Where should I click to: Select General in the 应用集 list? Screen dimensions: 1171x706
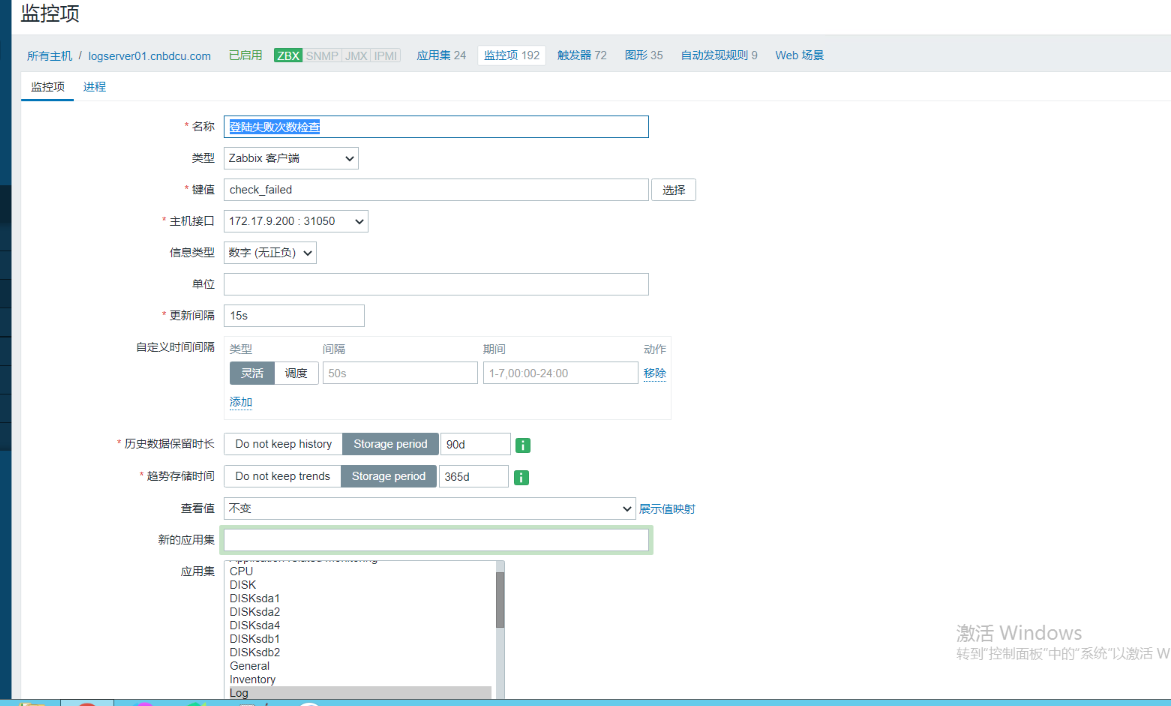point(360,666)
